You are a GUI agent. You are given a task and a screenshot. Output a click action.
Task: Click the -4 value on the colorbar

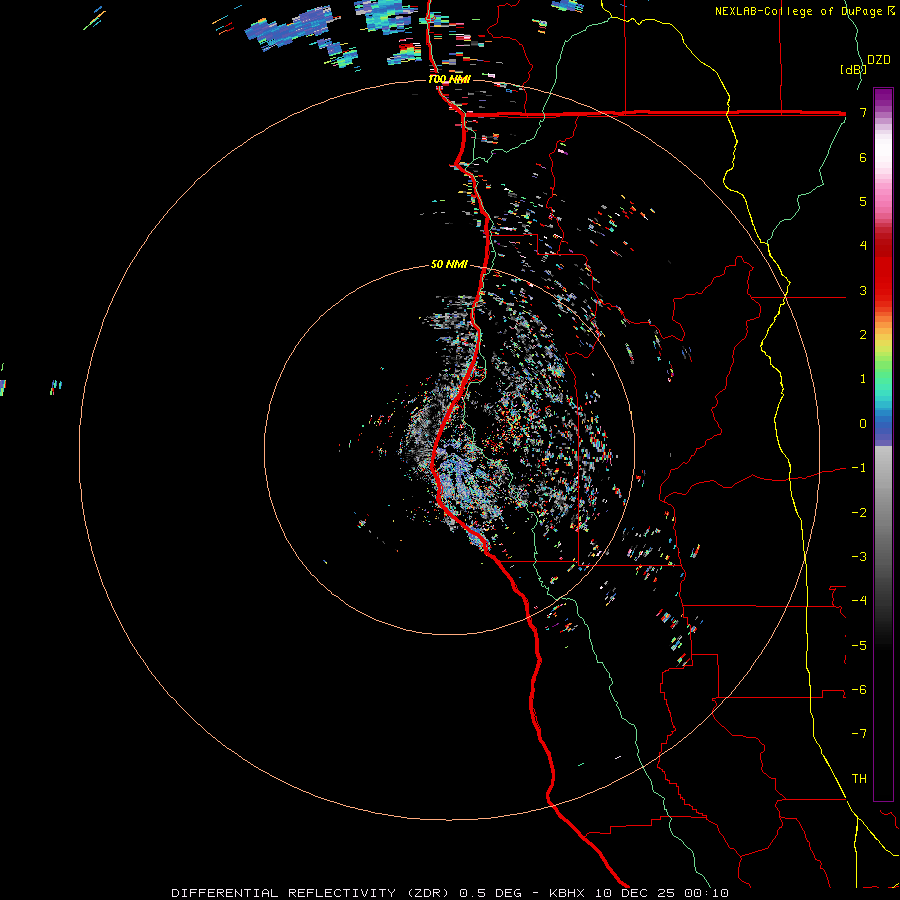pos(859,601)
